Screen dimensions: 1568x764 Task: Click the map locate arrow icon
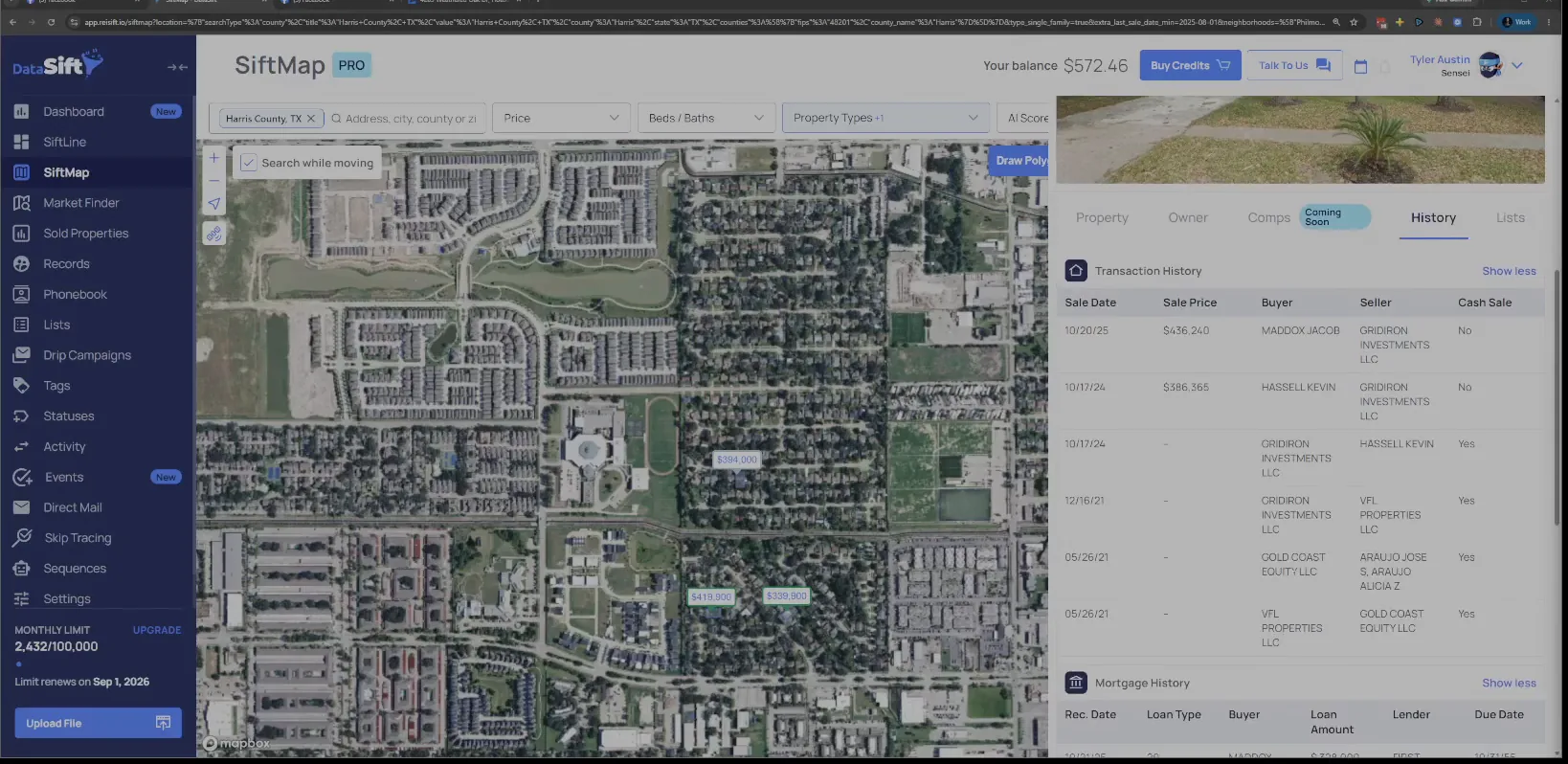click(214, 203)
